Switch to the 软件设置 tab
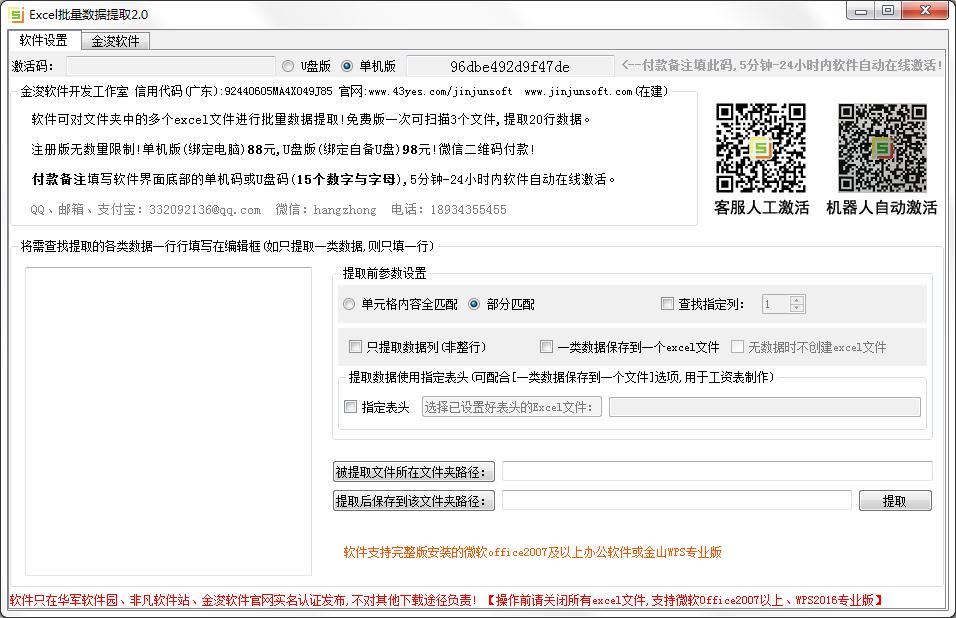Image resolution: width=956 pixels, height=618 pixels. tap(42, 41)
